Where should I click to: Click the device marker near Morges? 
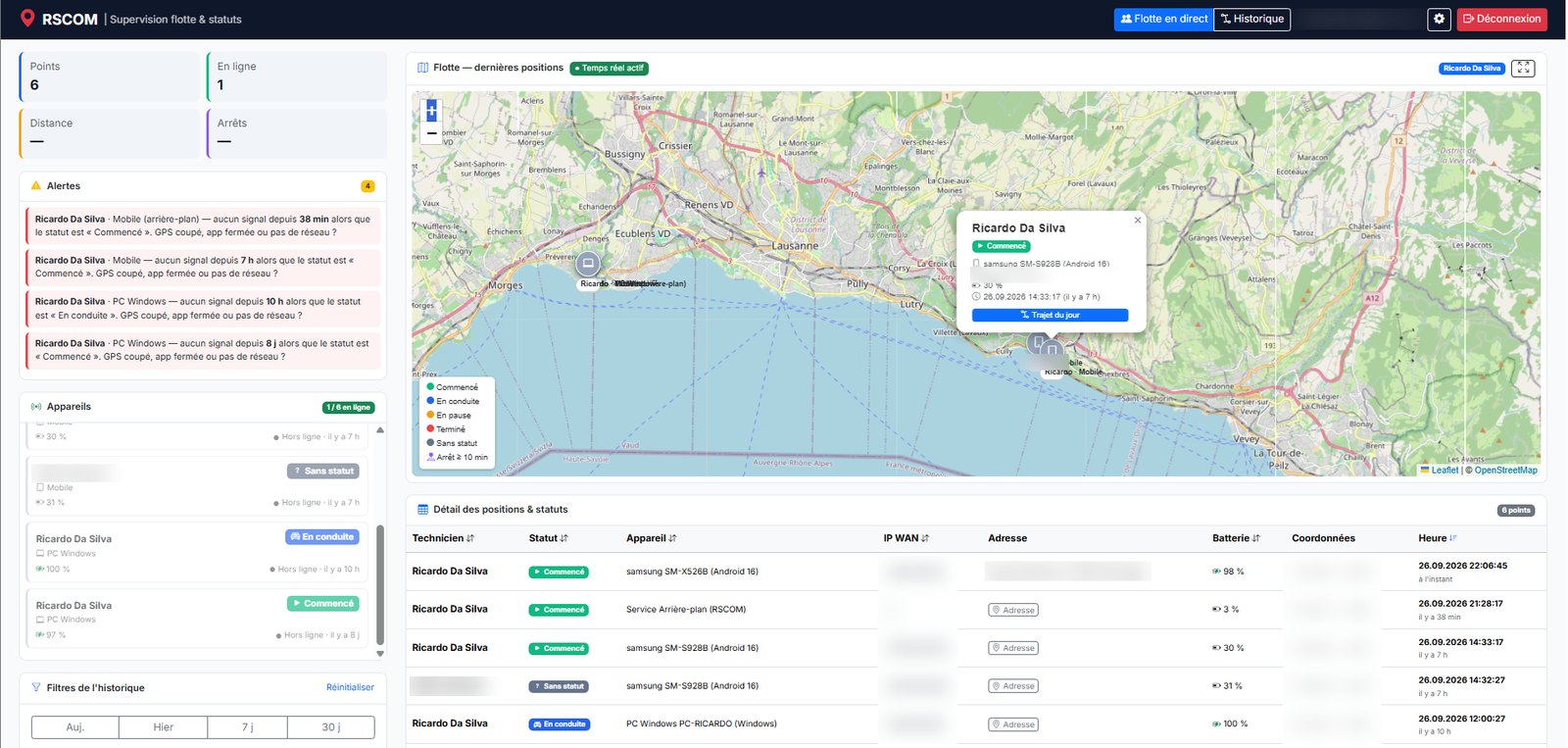588,264
